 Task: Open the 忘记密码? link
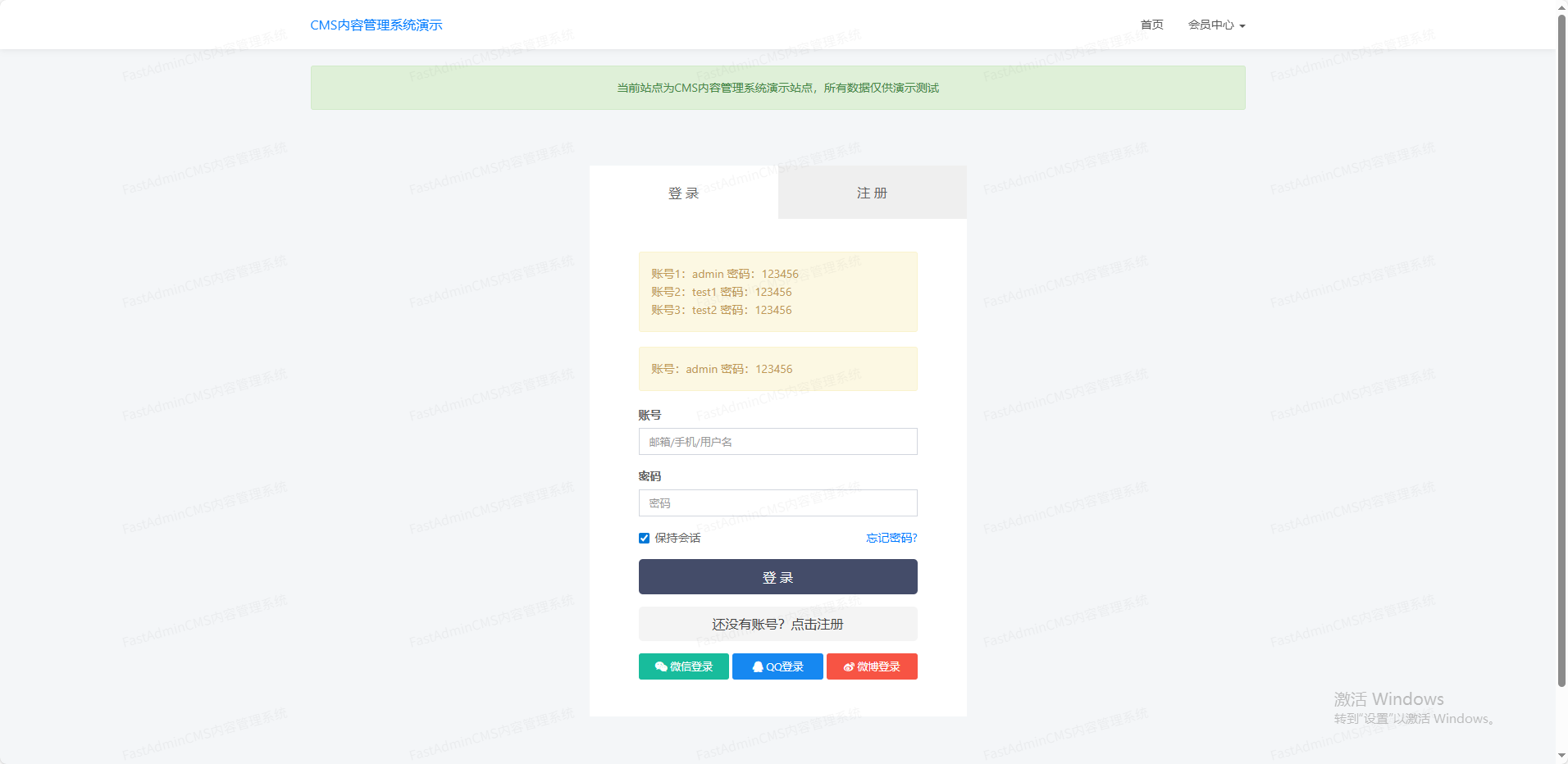click(x=891, y=538)
